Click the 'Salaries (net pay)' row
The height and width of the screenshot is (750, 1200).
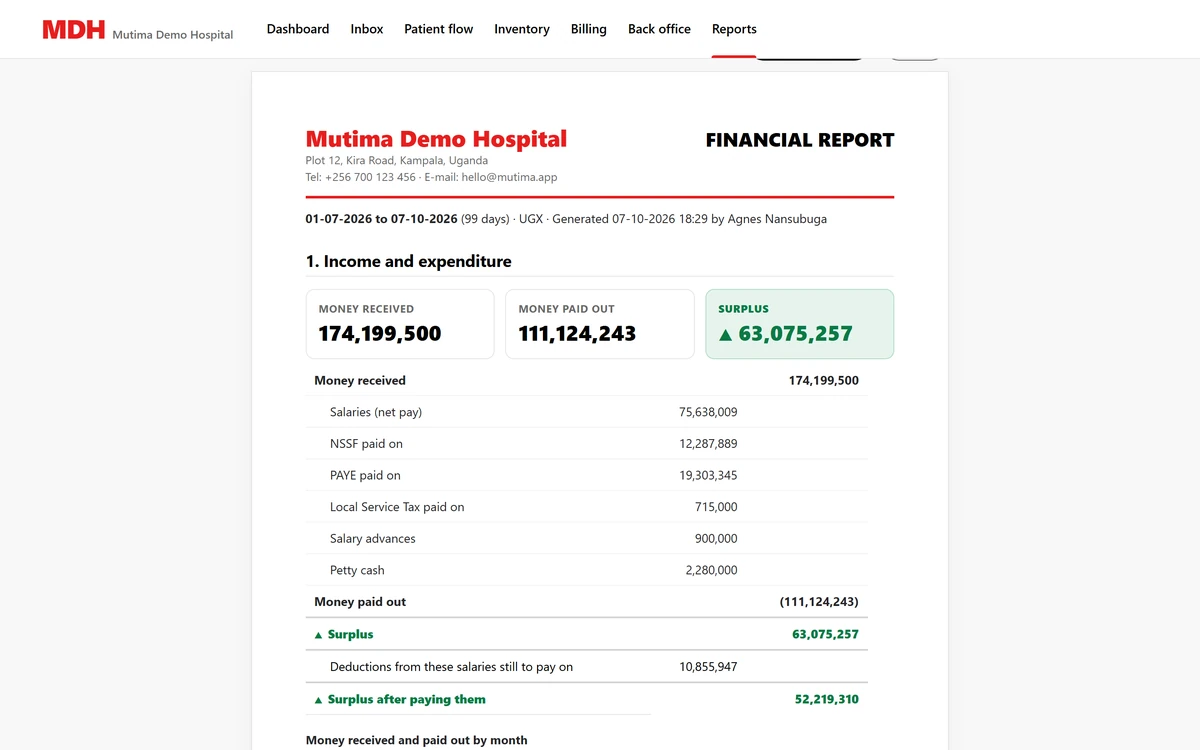(587, 412)
